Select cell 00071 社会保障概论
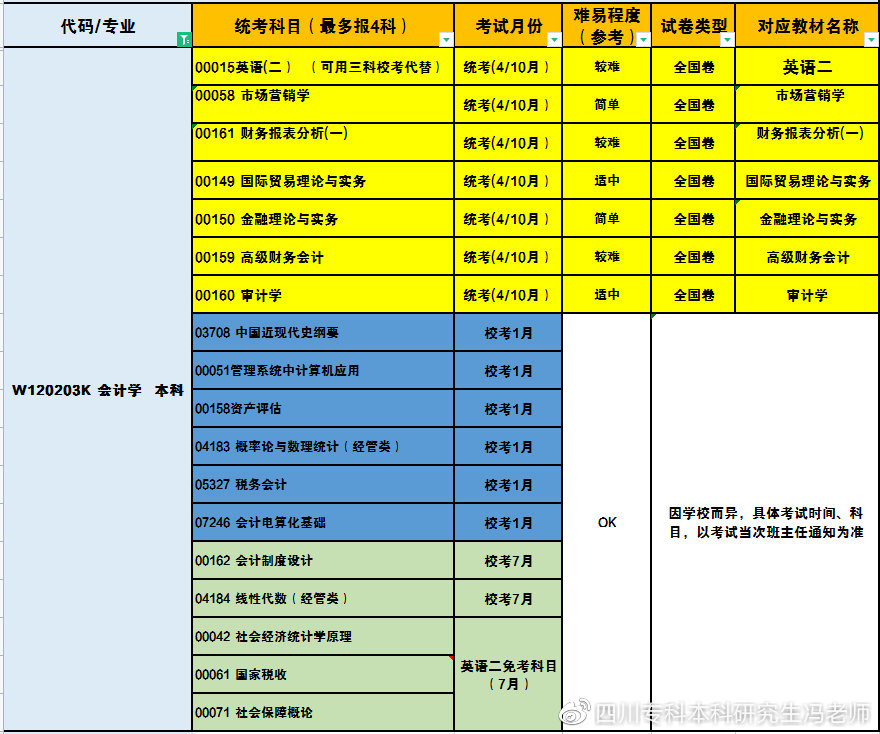The width and height of the screenshot is (880, 734). (323, 713)
